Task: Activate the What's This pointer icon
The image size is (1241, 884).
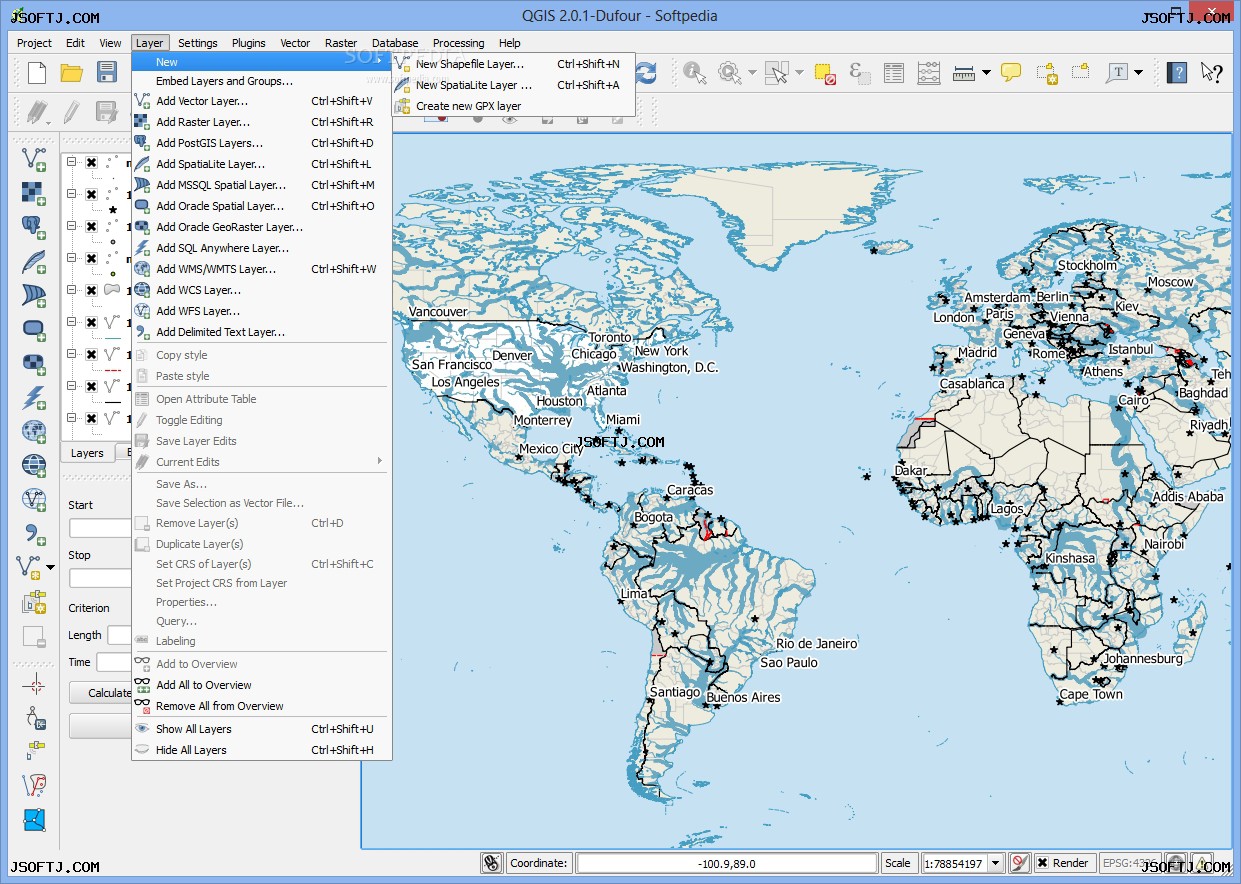Action: pos(1212,72)
